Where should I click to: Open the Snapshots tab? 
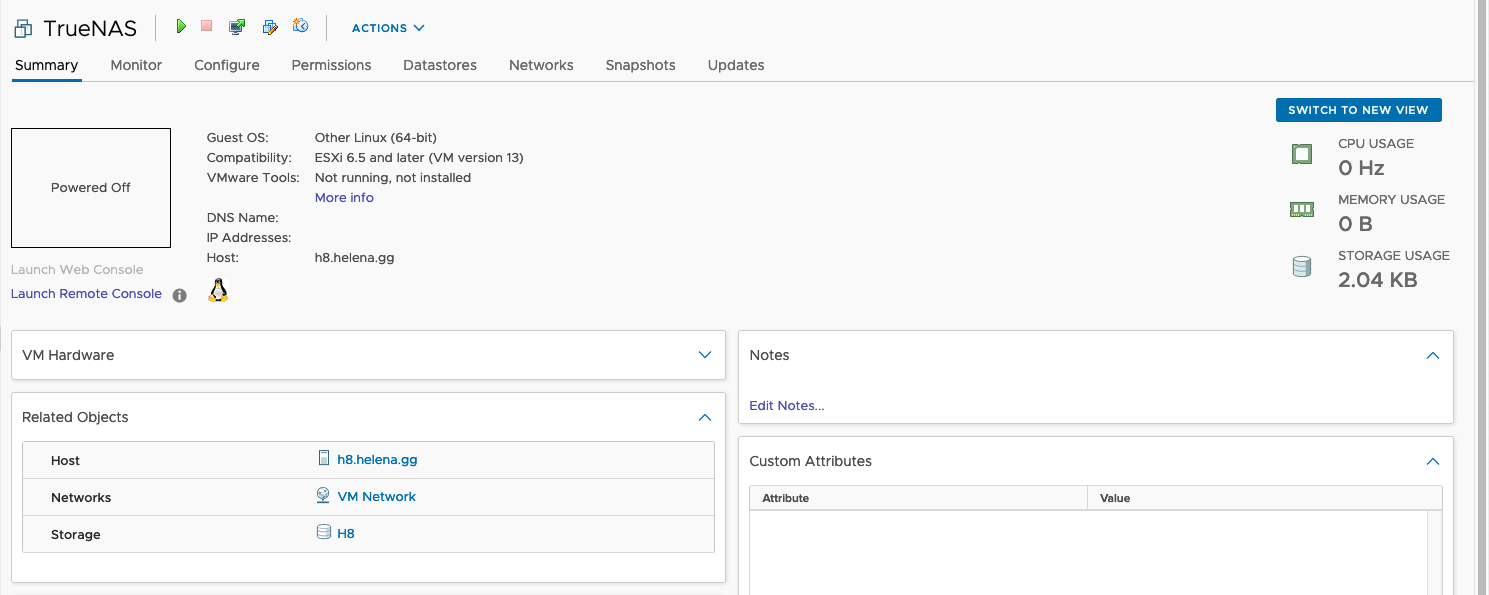(x=640, y=65)
